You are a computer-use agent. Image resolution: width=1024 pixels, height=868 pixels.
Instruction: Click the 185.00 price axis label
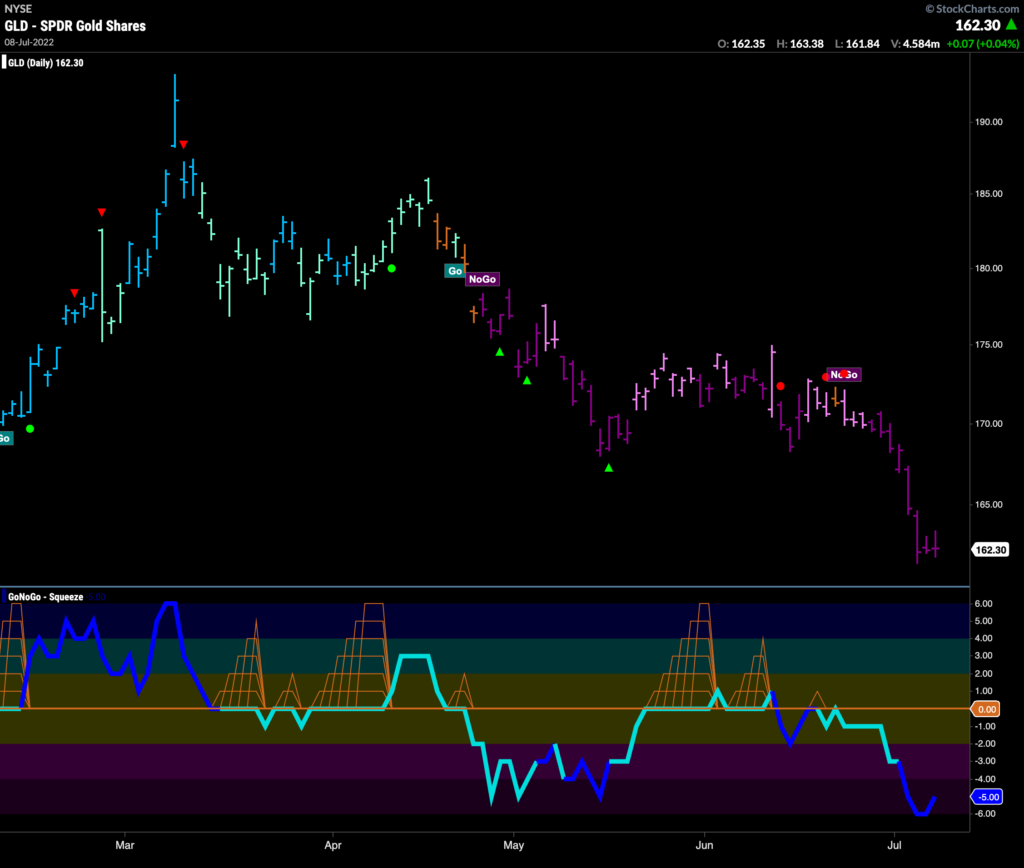(x=989, y=194)
